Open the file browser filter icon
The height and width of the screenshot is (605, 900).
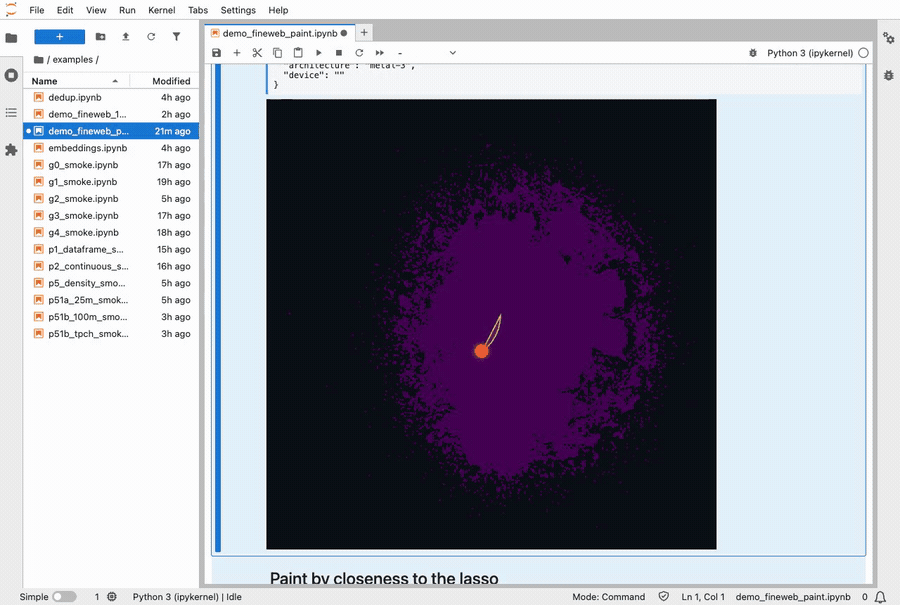pos(176,37)
